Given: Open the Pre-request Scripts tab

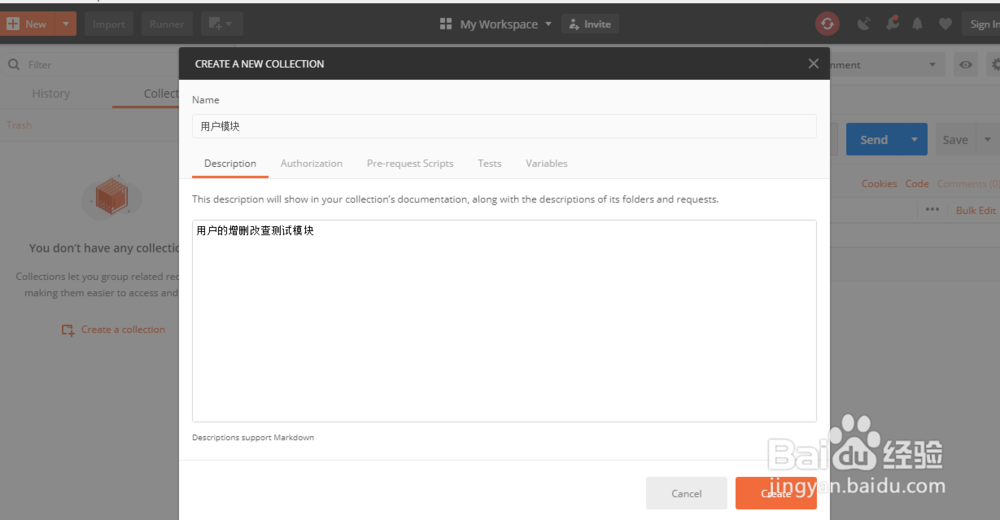Looking at the screenshot, I should click(410, 163).
